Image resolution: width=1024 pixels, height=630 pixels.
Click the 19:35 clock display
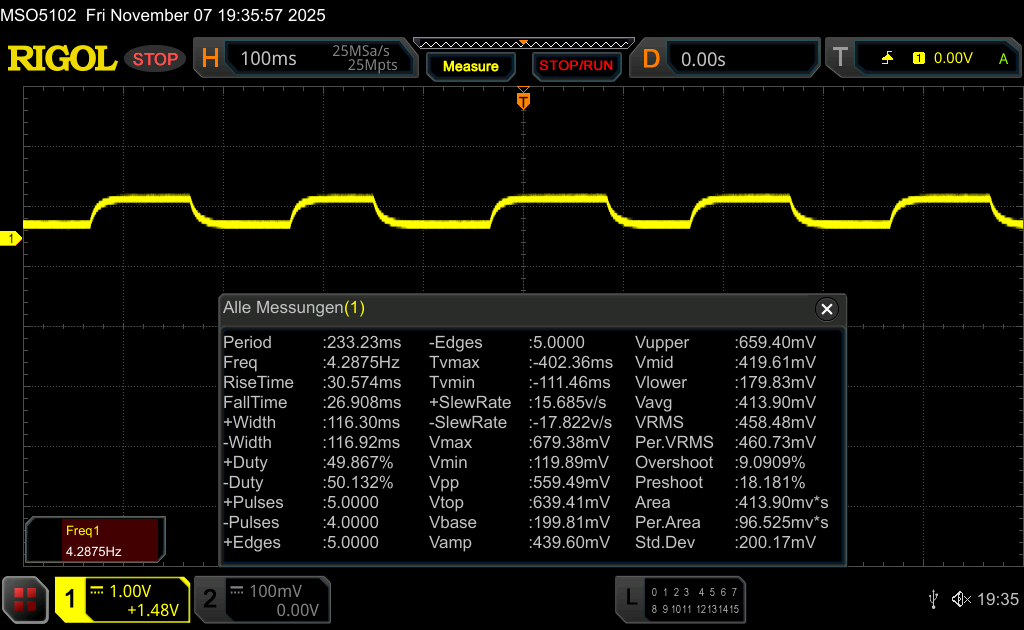pos(997,599)
